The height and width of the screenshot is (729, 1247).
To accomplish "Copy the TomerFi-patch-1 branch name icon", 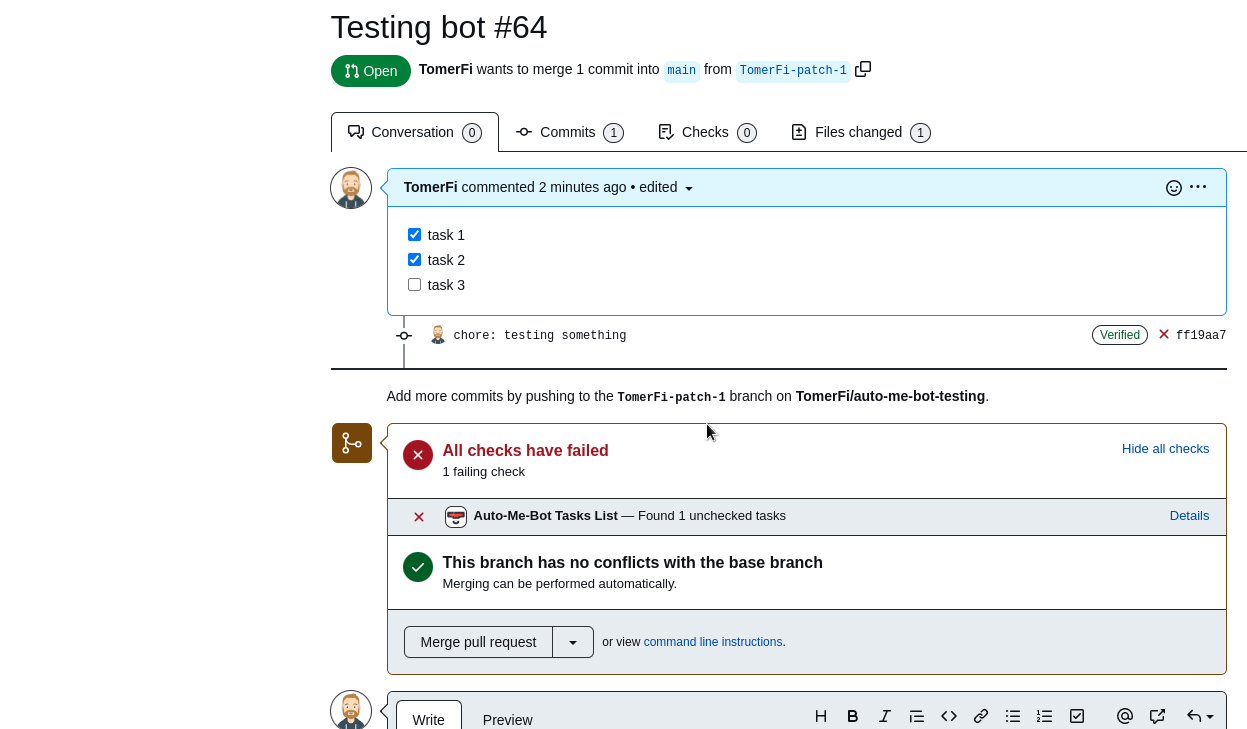I will pyautogui.click(x=863, y=69).
